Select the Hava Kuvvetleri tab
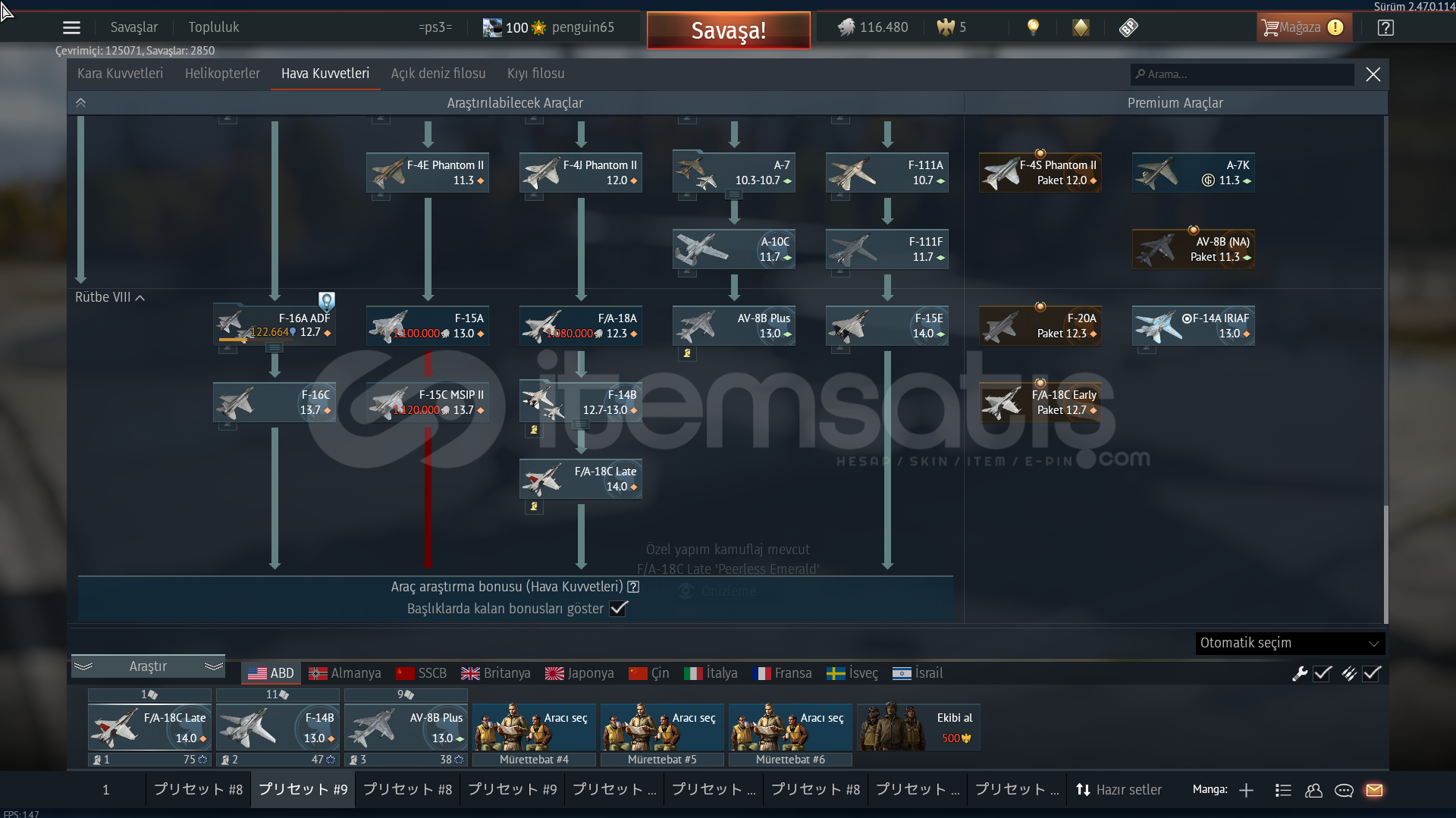1456x818 pixels. point(325,74)
